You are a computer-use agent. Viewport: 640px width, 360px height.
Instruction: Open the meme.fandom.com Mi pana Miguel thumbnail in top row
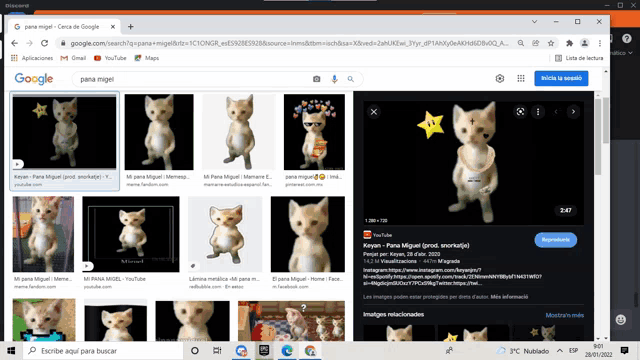tap(159, 132)
